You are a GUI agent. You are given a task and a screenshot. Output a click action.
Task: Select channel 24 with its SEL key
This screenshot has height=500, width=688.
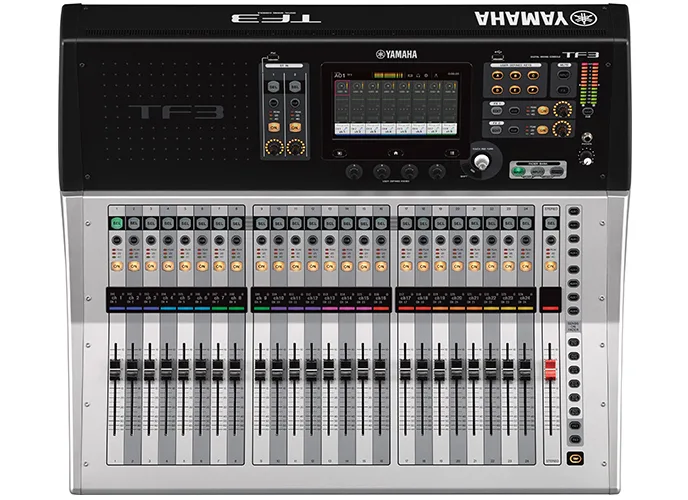point(526,224)
